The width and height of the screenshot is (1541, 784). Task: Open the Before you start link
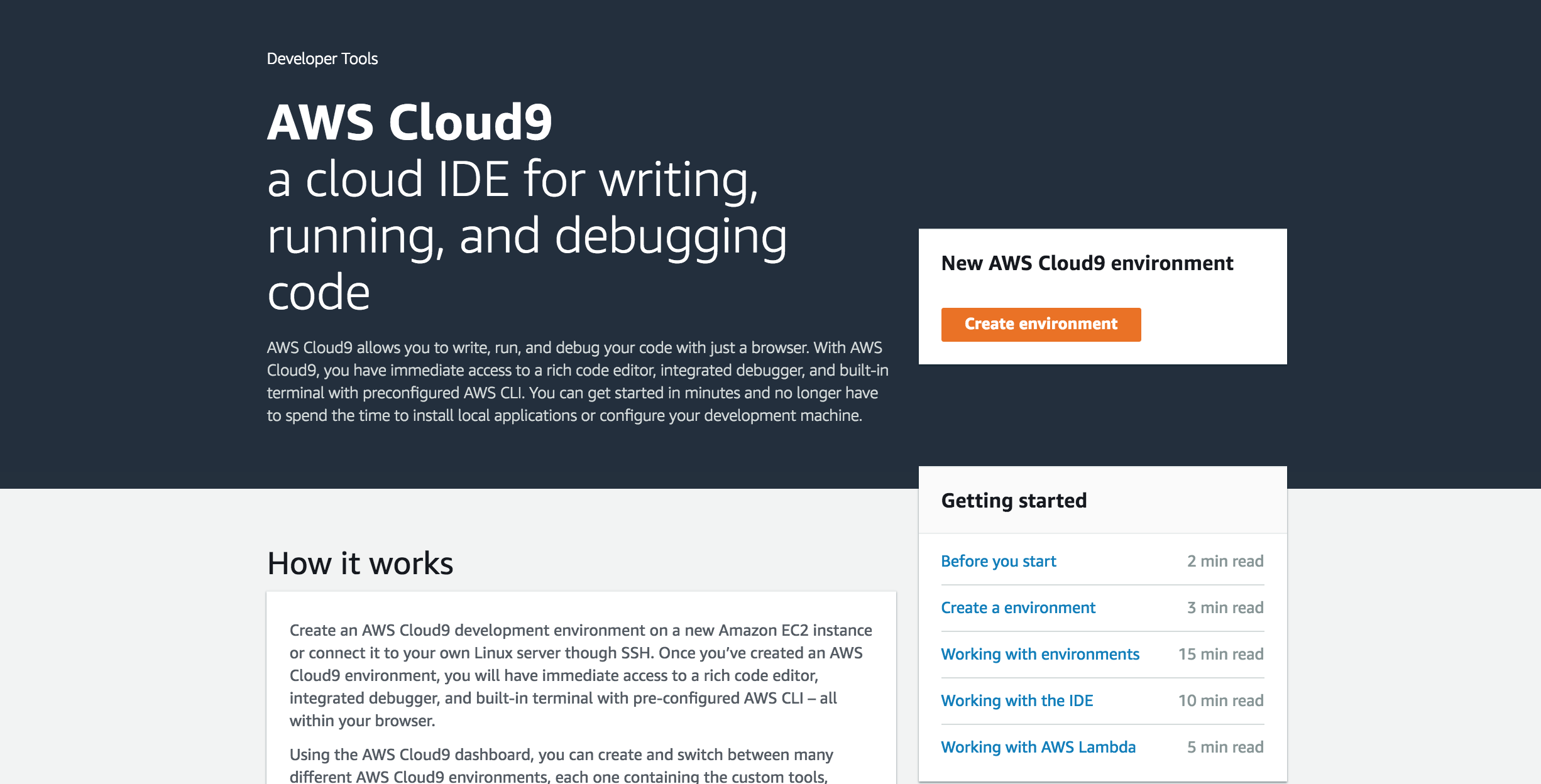click(x=998, y=561)
